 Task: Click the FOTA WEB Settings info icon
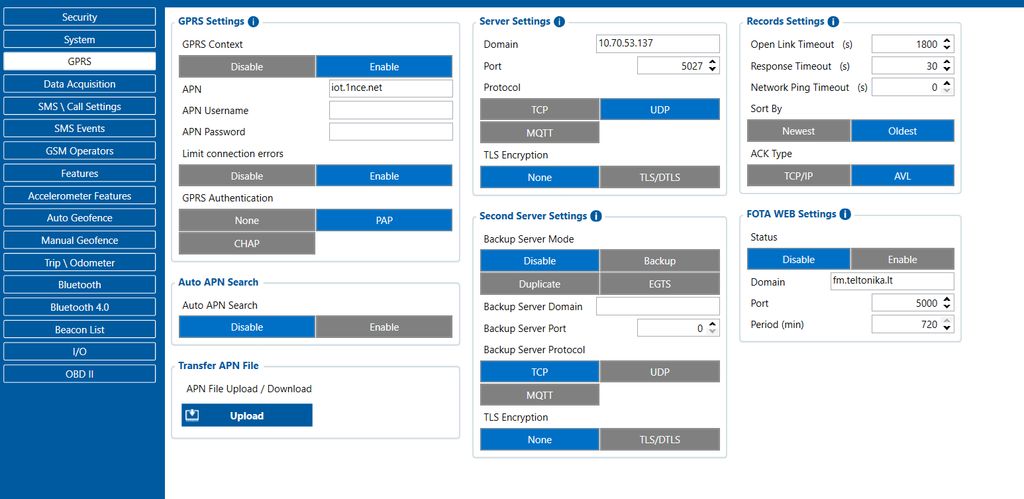click(845, 214)
